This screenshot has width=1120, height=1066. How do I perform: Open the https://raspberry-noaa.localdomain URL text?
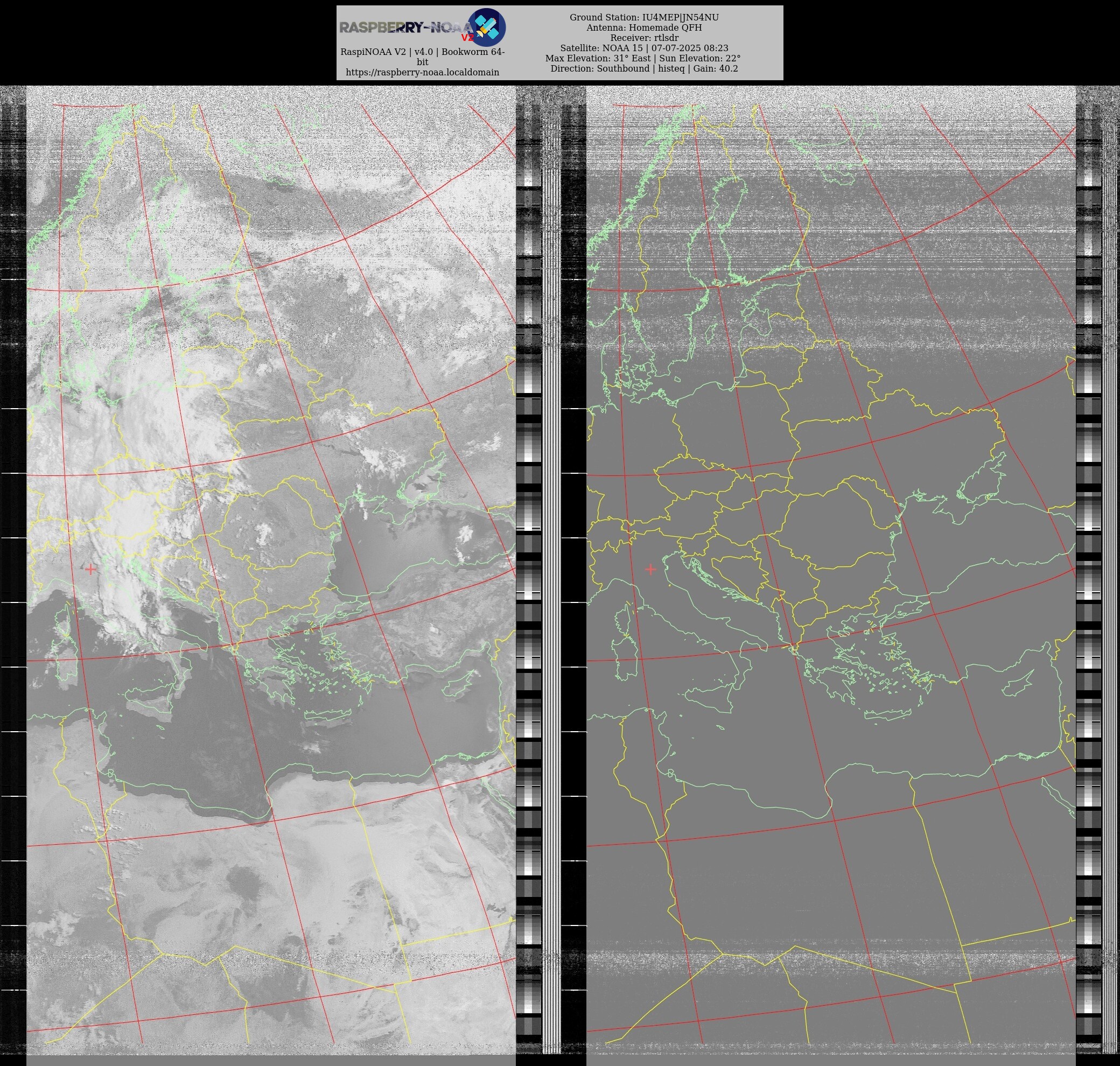coord(422,72)
